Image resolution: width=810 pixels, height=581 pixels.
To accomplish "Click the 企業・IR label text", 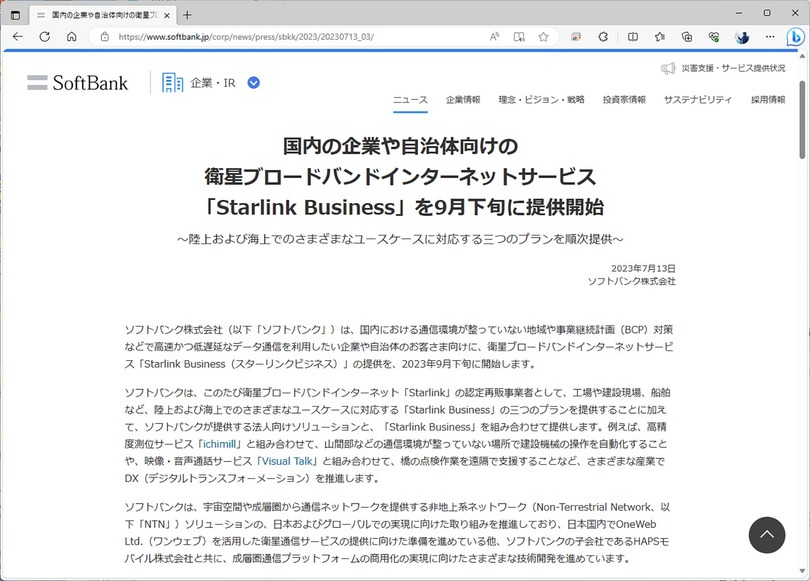I will (213, 83).
